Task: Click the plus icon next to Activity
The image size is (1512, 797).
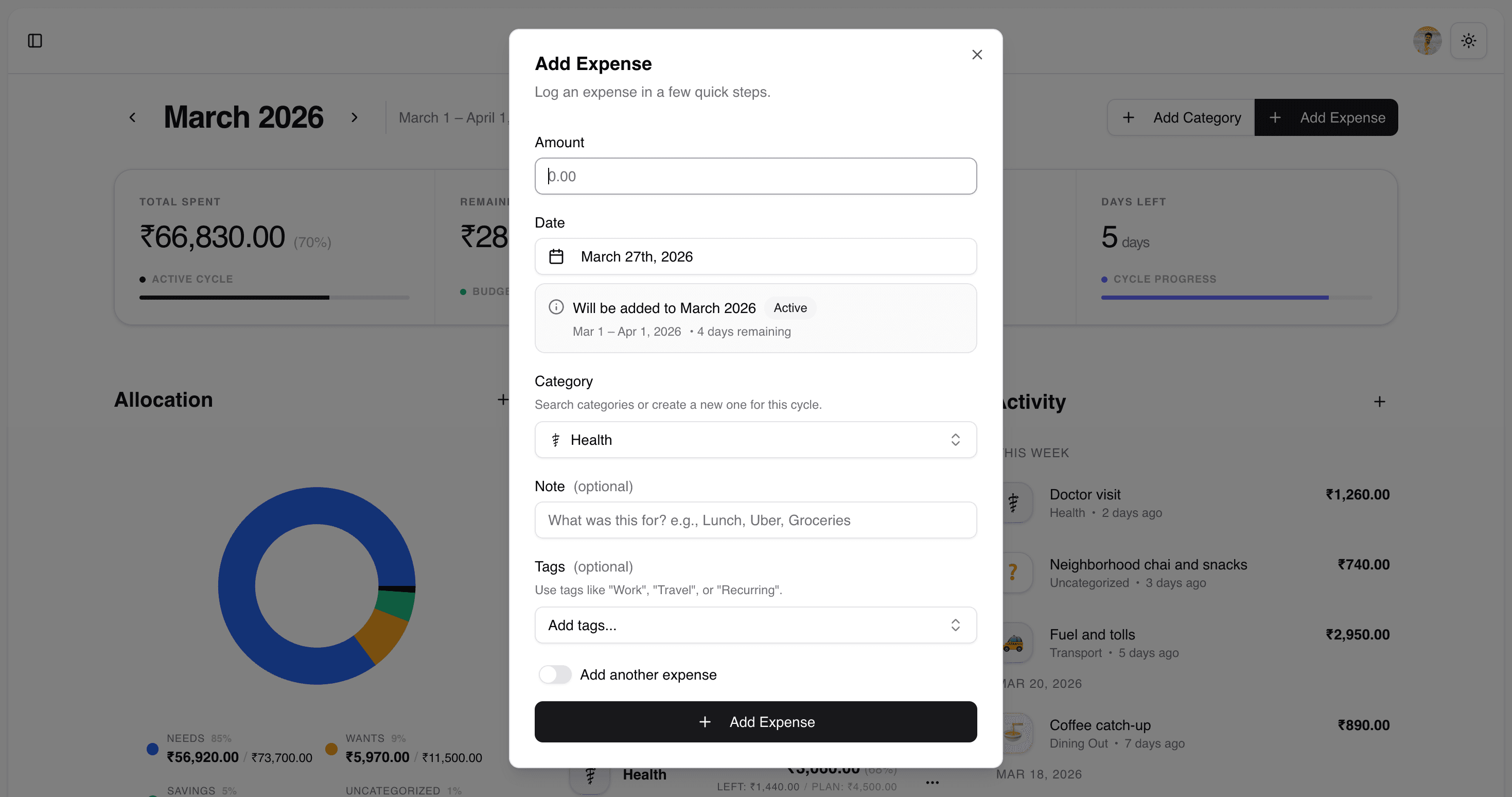Action: [x=1380, y=401]
